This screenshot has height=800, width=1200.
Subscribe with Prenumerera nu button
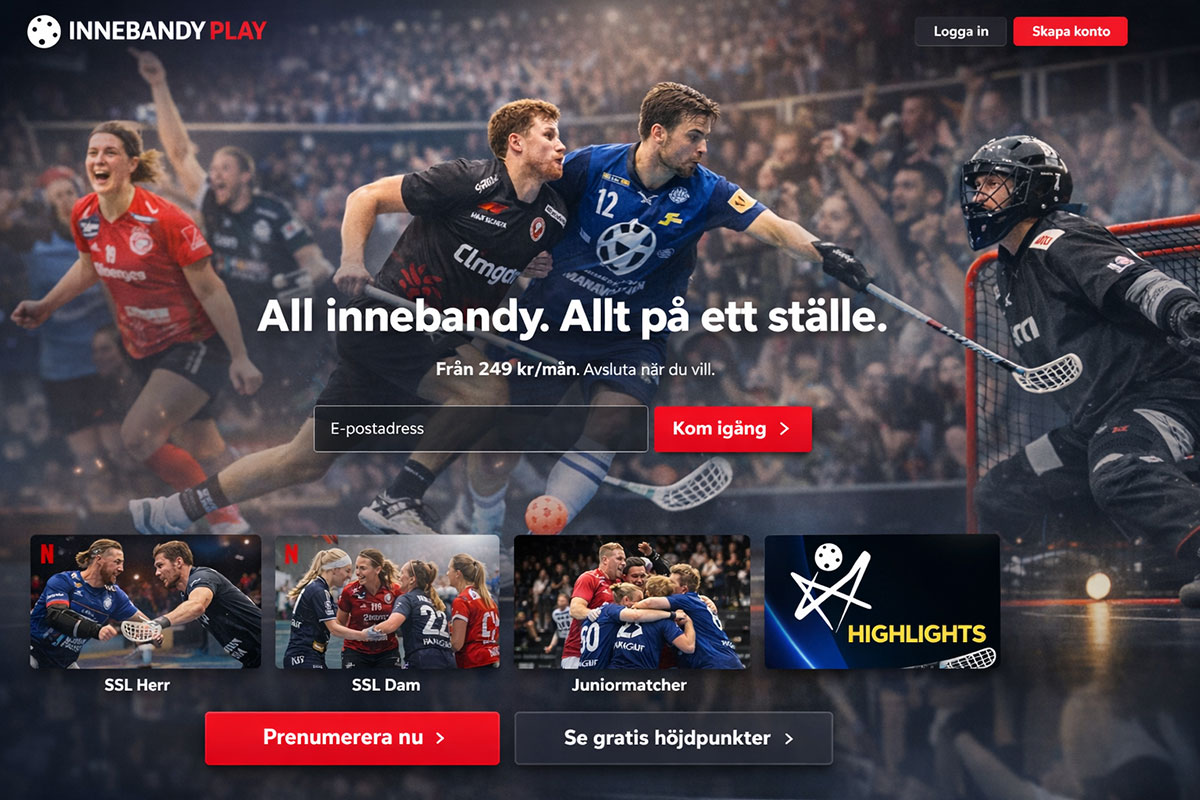[x=352, y=738]
